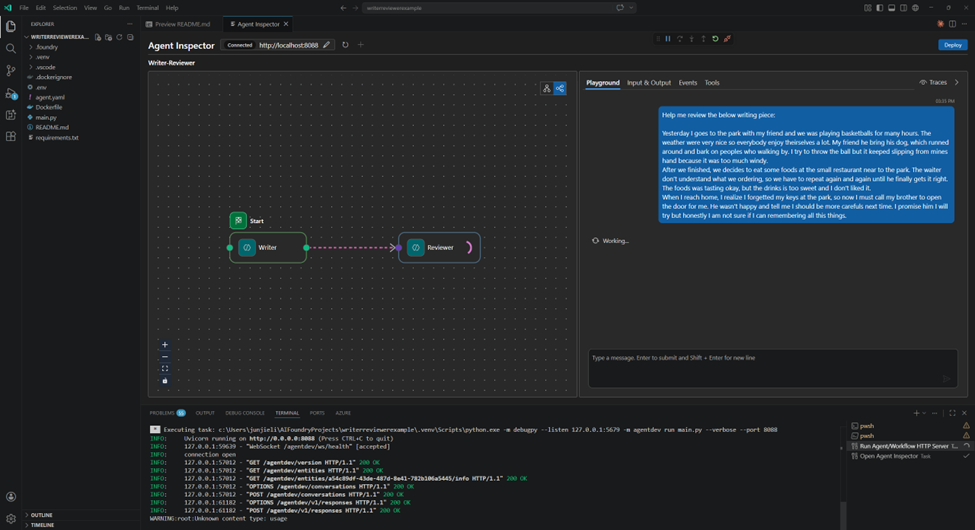The image size is (975, 530).
Task: Switch to the Input & Output tab
Action: 648,83
